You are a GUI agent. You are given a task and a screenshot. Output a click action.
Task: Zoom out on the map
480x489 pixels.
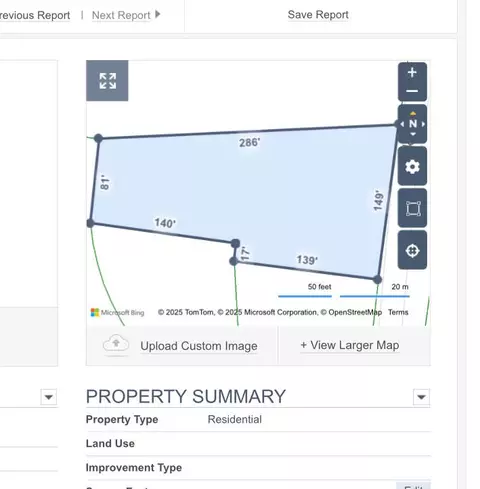412,91
